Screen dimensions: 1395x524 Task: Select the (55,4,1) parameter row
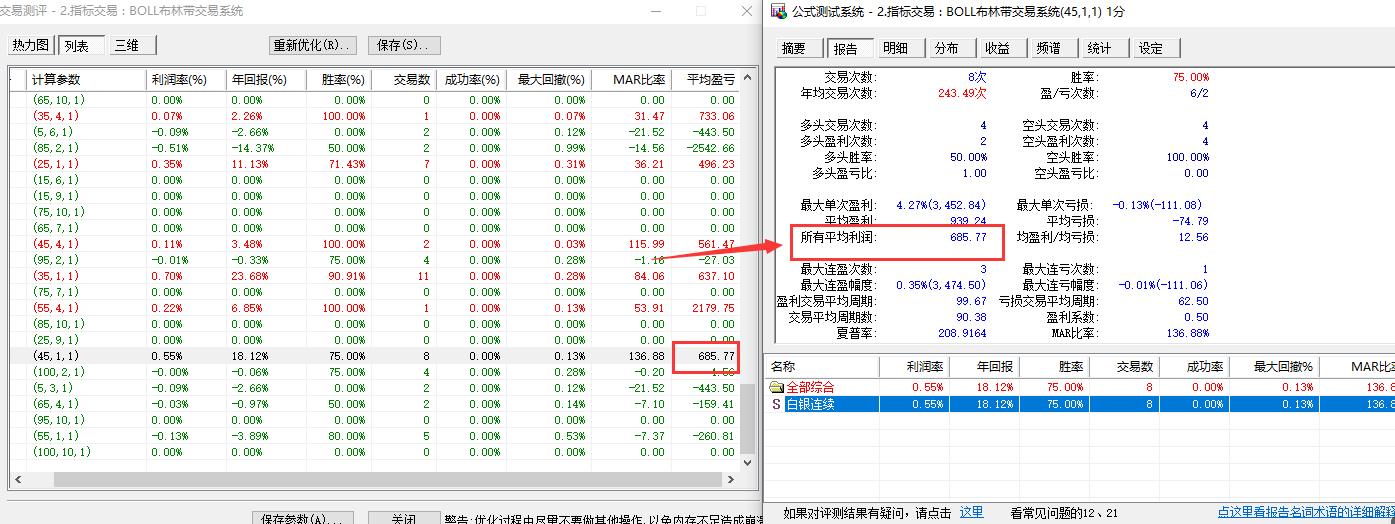point(374,308)
